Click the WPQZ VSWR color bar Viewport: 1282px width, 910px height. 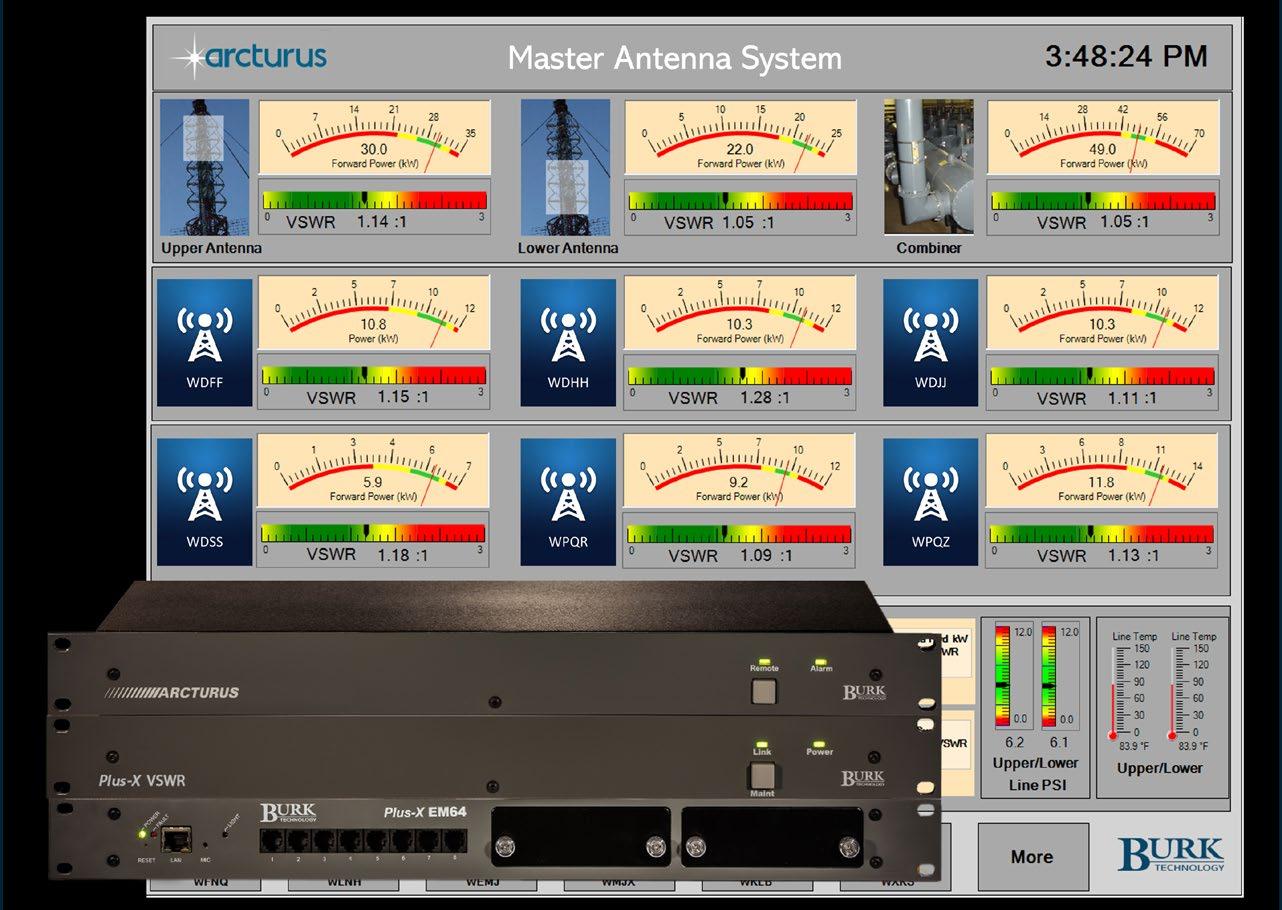(1102, 534)
